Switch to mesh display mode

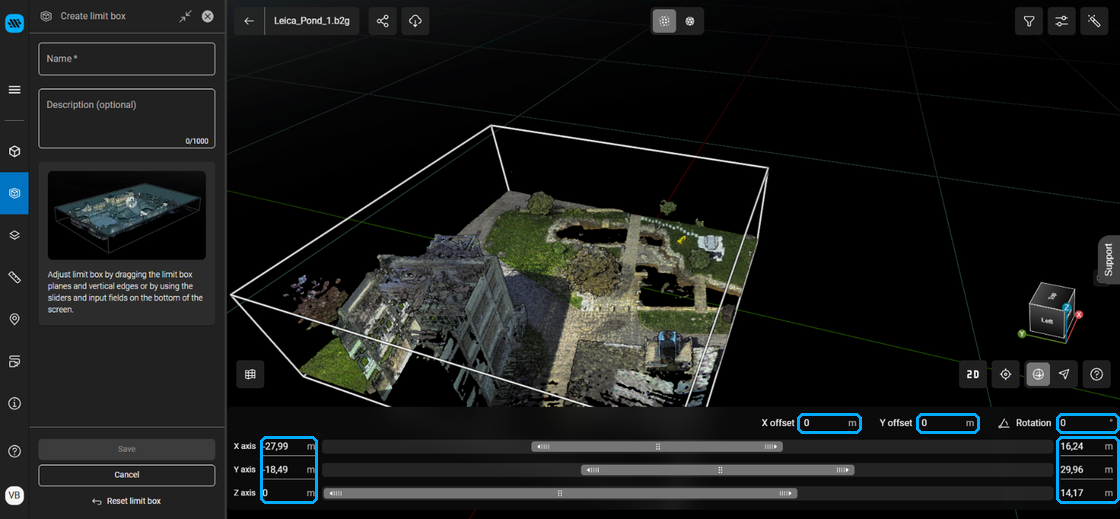[x=690, y=21]
